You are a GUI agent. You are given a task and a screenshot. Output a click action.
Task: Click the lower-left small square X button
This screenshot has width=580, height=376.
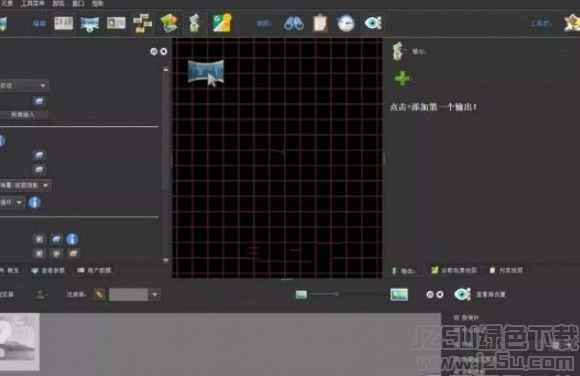click(x=39, y=254)
